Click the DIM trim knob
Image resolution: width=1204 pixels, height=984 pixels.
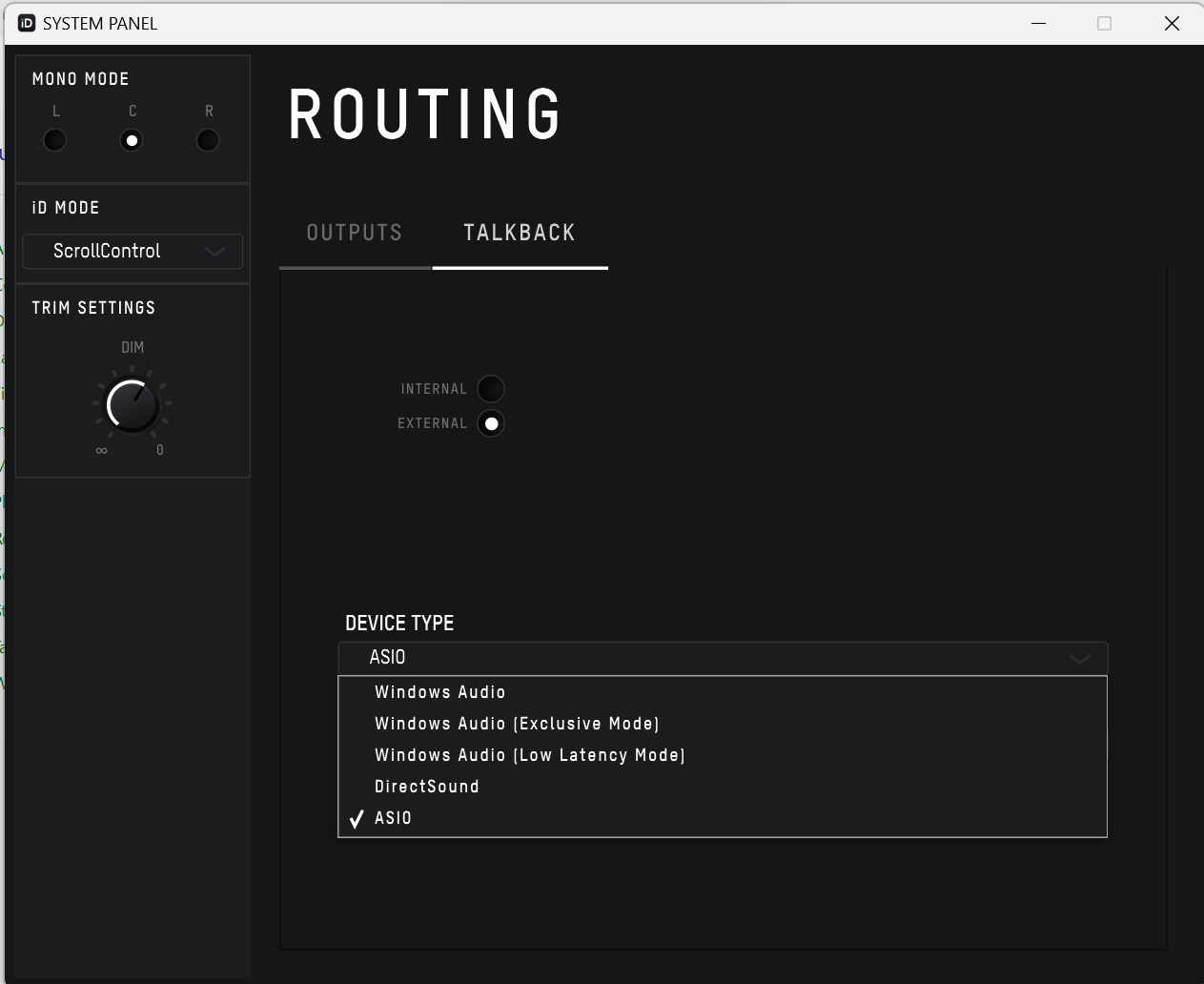pyautogui.click(x=133, y=405)
